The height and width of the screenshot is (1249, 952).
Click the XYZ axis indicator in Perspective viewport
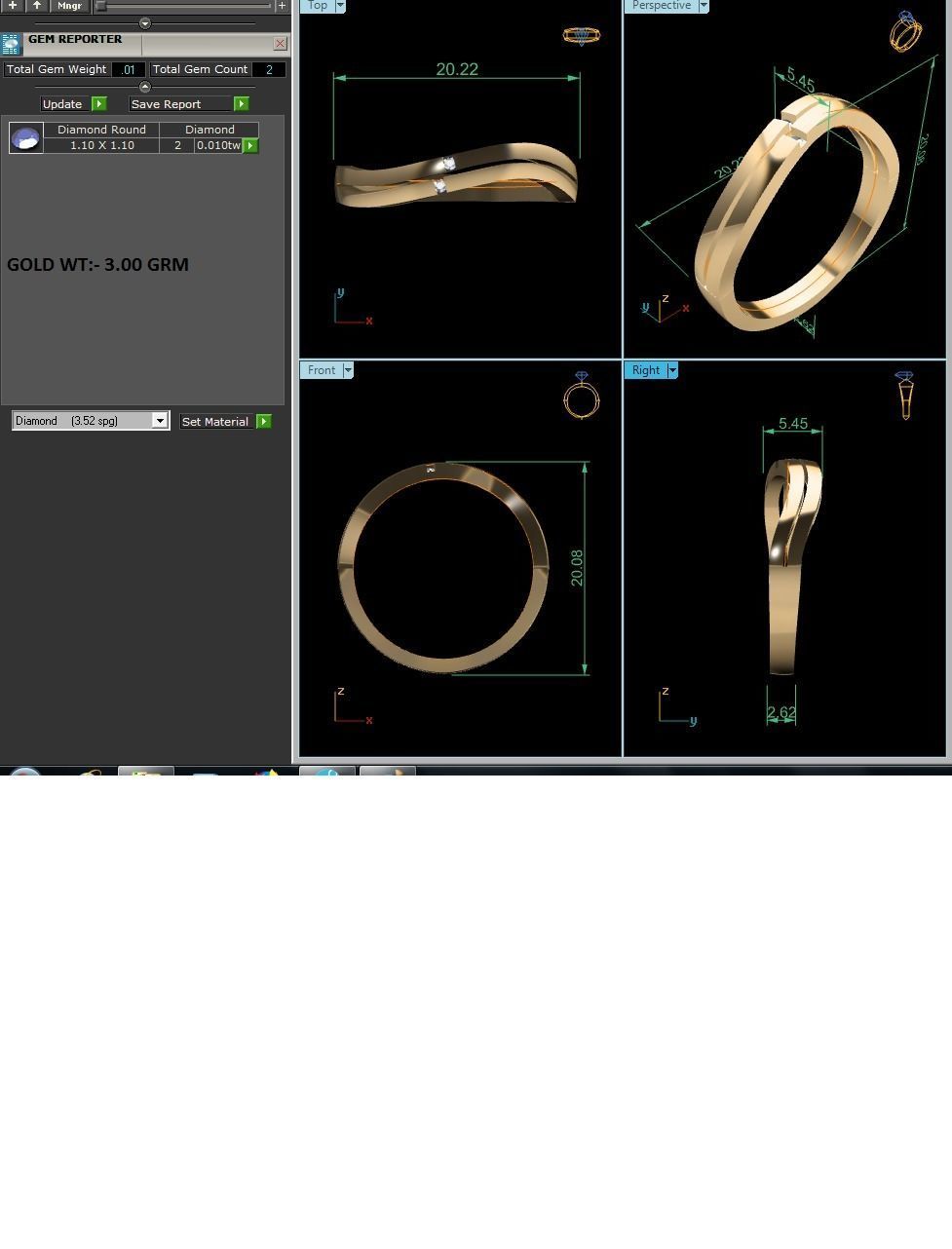coord(666,308)
